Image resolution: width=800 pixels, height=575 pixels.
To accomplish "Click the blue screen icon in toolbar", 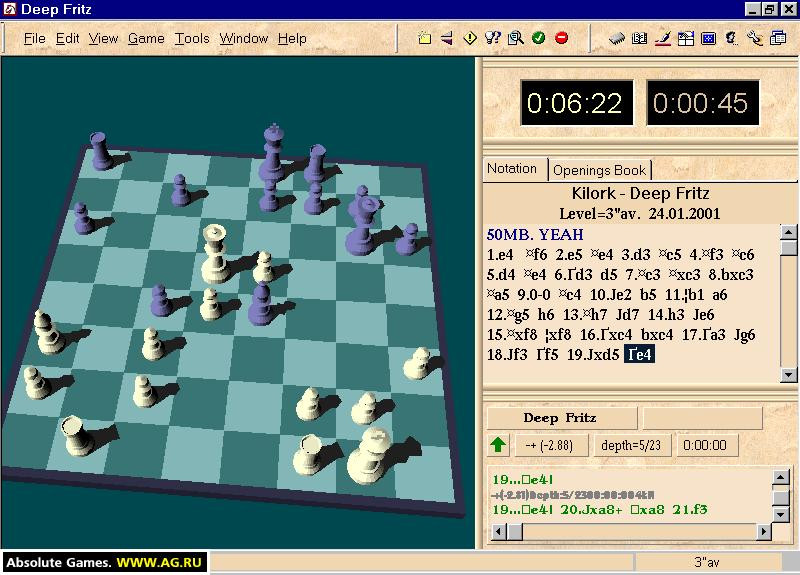I will click(709, 38).
